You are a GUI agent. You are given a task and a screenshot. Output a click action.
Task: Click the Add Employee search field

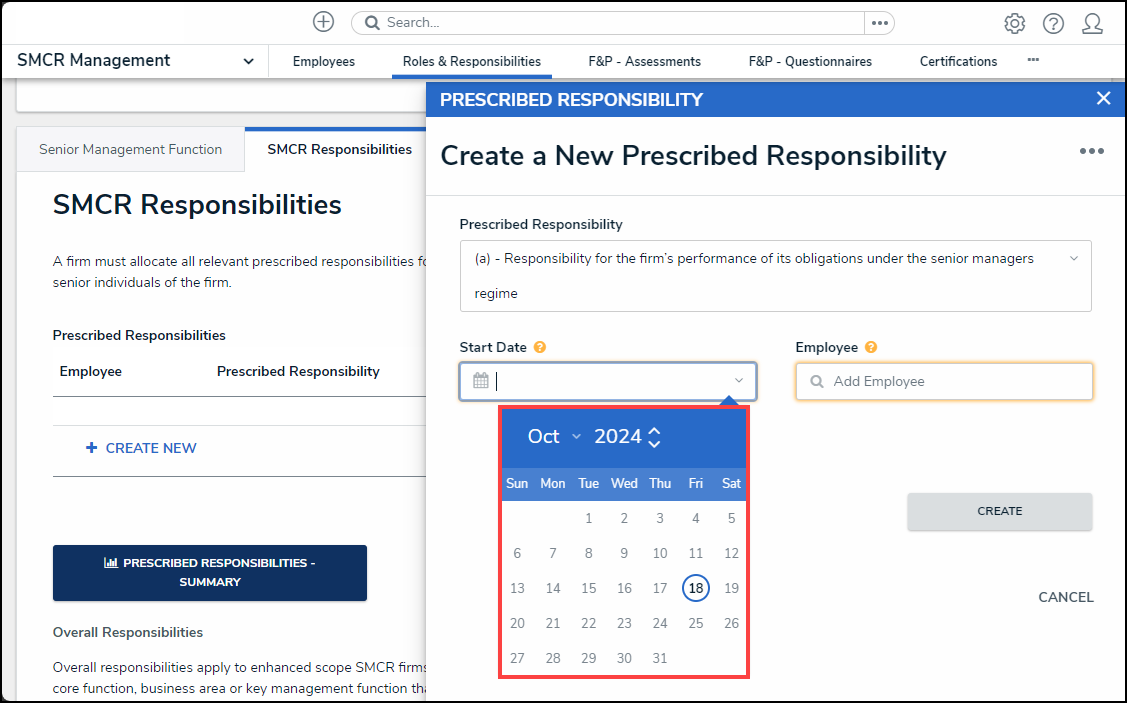(x=944, y=381)
